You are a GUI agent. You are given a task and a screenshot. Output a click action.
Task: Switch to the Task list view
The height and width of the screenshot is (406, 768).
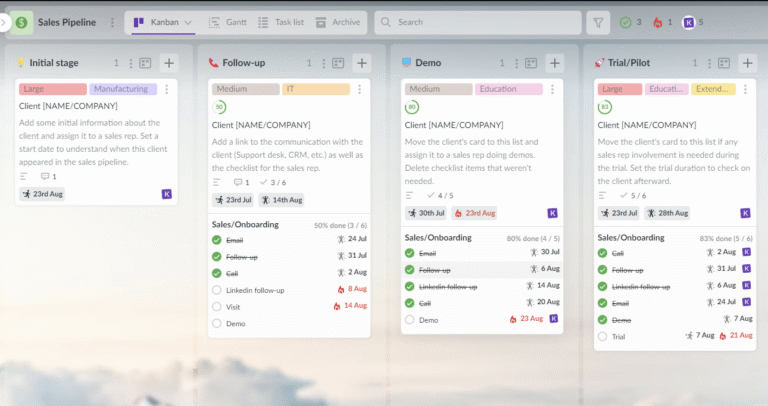pos(281,23)
